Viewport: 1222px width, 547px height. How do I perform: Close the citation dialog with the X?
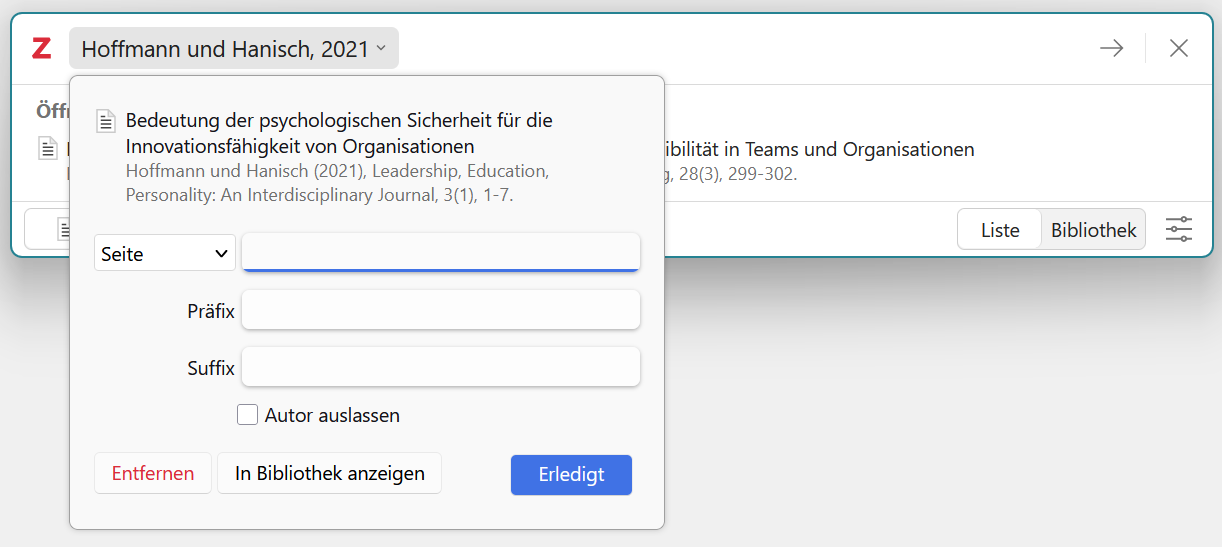click(1179, 48)
